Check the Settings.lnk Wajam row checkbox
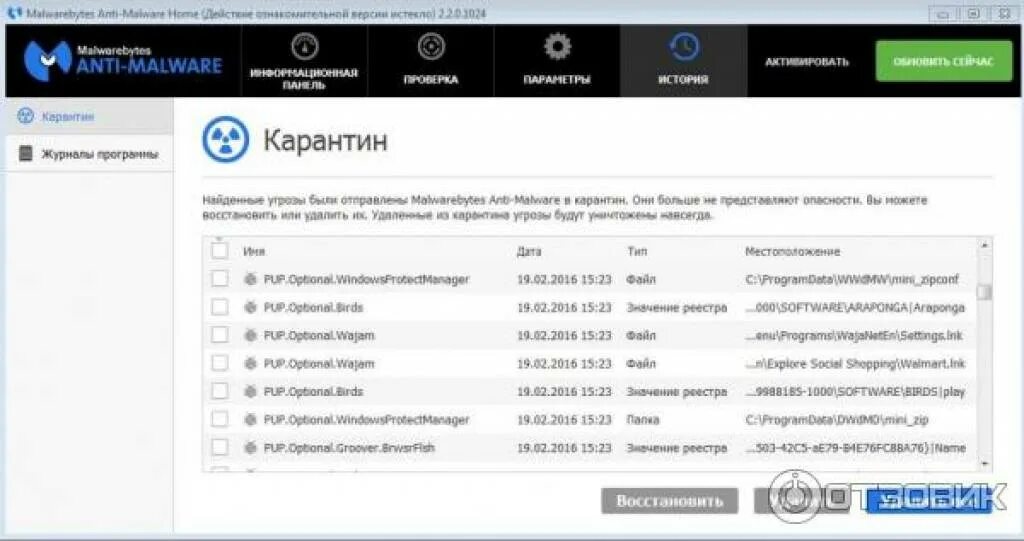This screenshot has width=1024, height=541. tap(219, 335)
